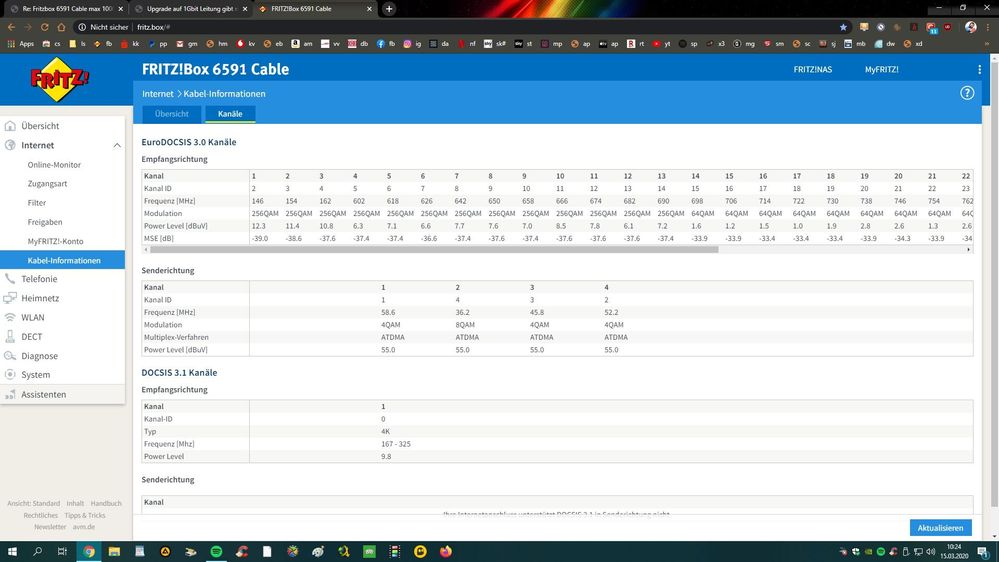This screenshot has width=999, height=562.
Task: Open the Chrome profile avatar
Action: pos(970,27)
